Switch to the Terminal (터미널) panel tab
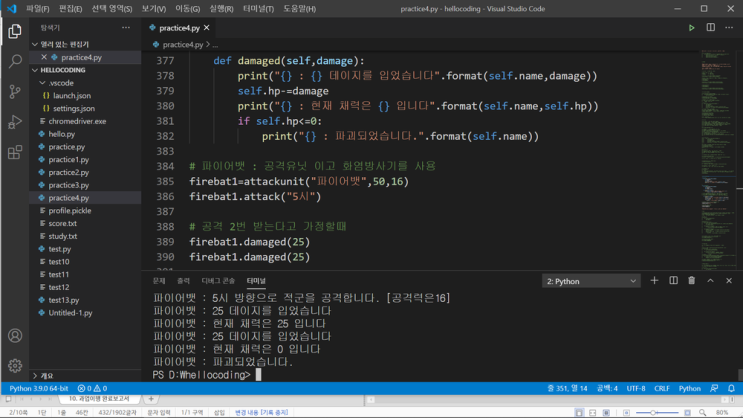The width and height of the screenshot is (743, 418). click(x=256, y=281)
